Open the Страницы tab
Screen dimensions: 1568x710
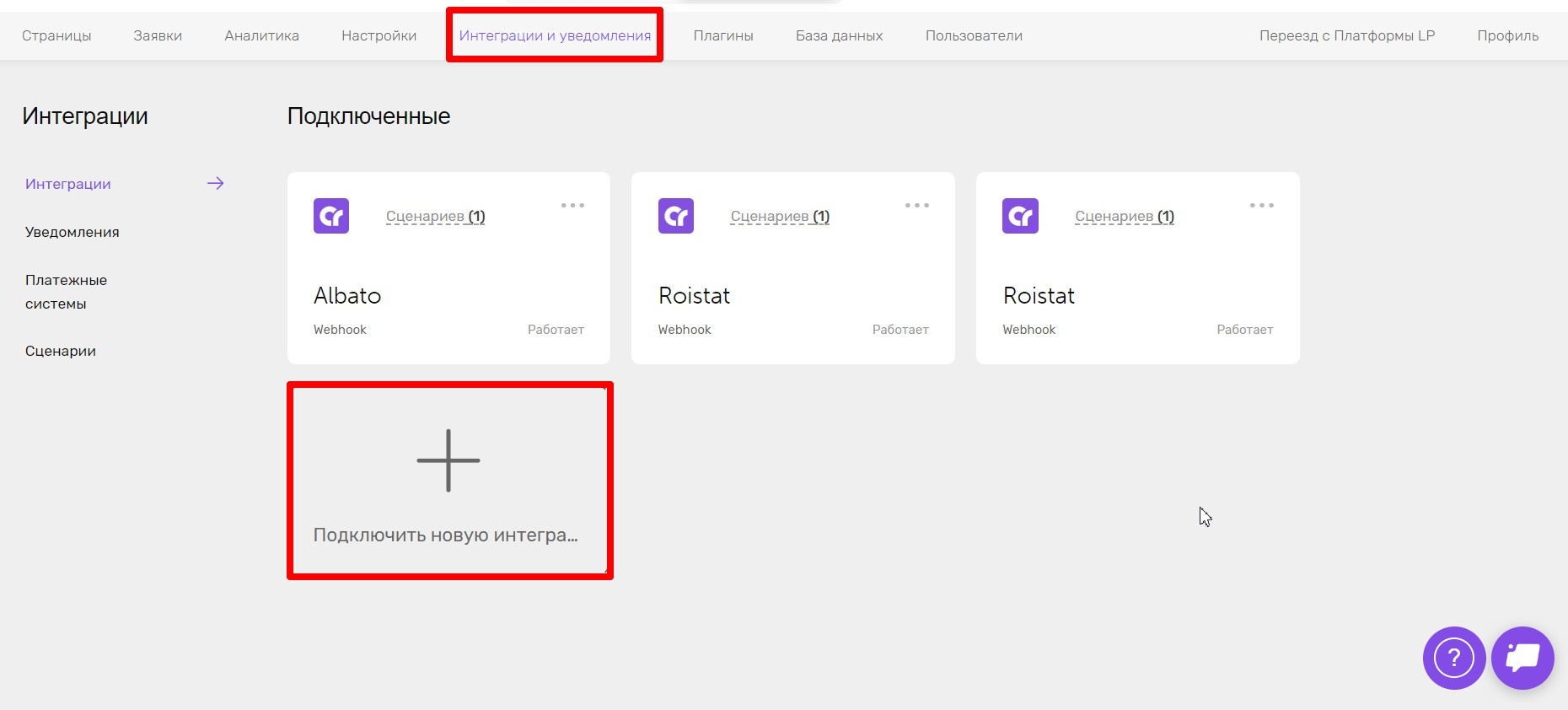click(x=56, y=35)
